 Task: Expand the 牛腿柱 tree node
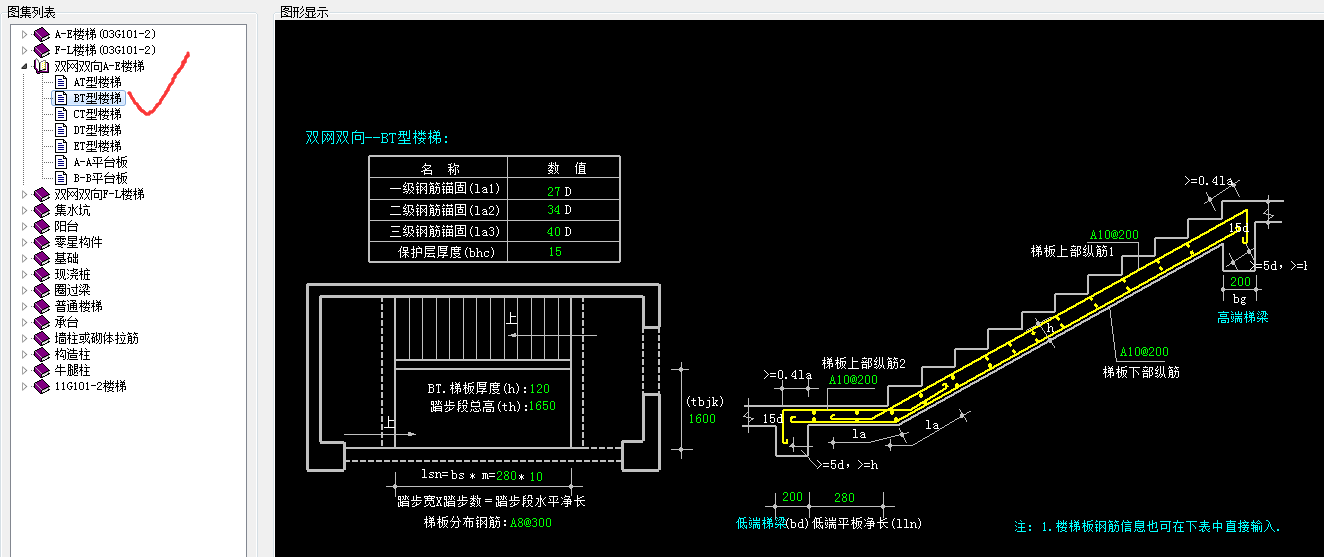25,370
